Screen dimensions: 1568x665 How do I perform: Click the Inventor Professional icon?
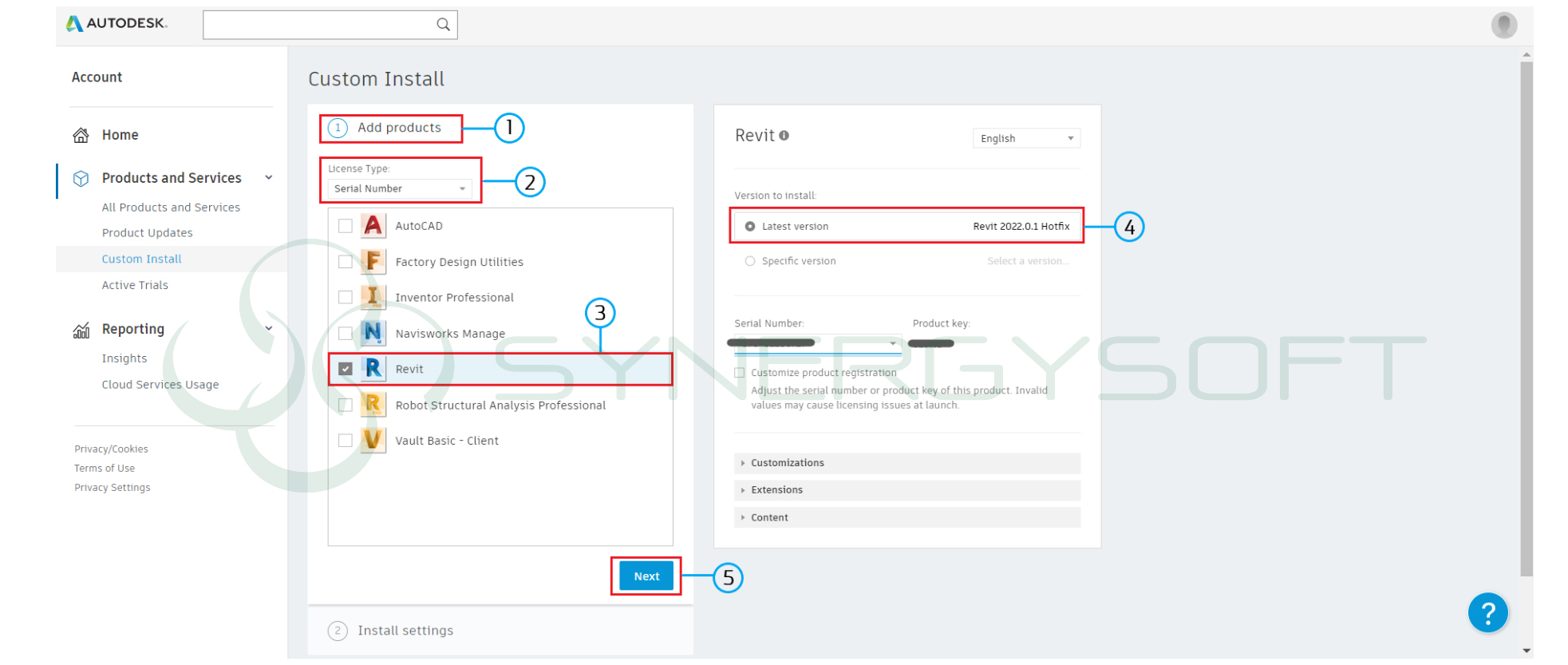(x=373, y=297)
